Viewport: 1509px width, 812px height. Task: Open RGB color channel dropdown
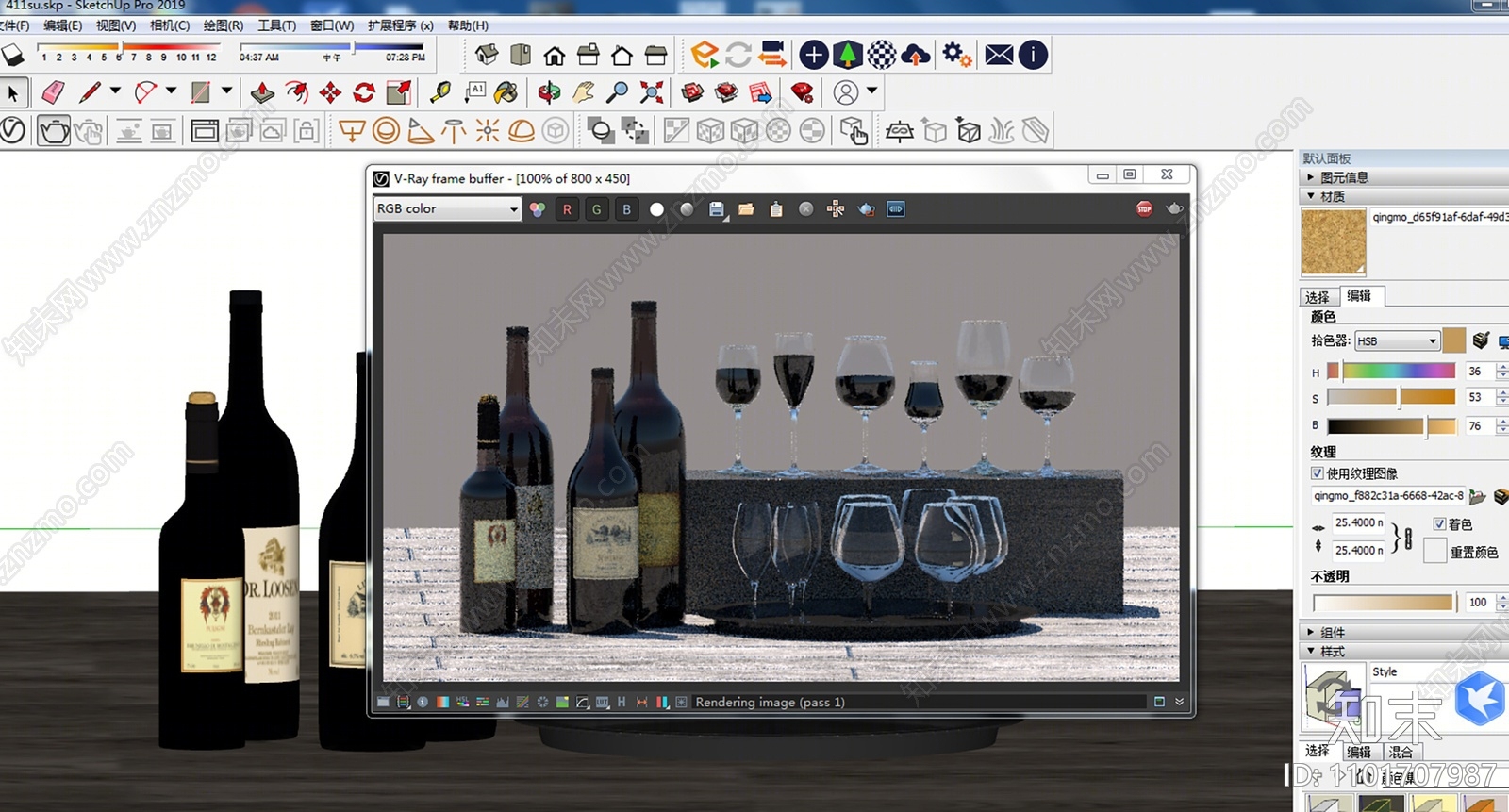[447, 208]
